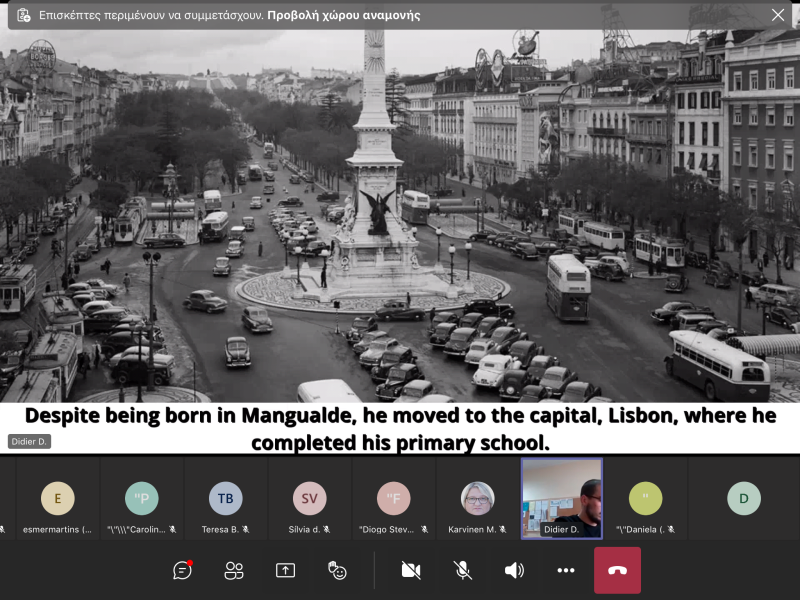Click the green D participant avatar
The height and width of the screenshot is (600, 800).
(743, 498)
